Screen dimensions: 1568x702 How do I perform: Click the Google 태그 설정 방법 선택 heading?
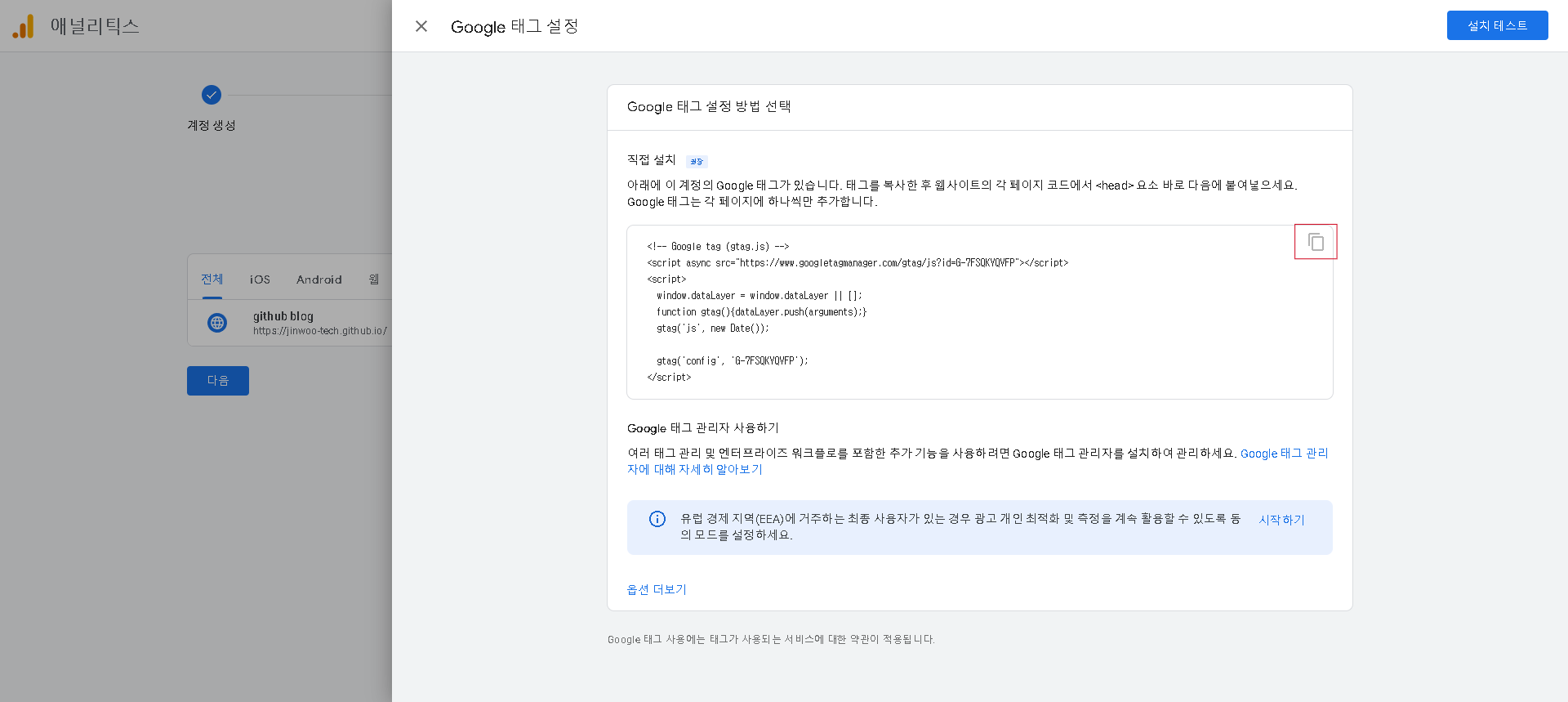(709, 106)
